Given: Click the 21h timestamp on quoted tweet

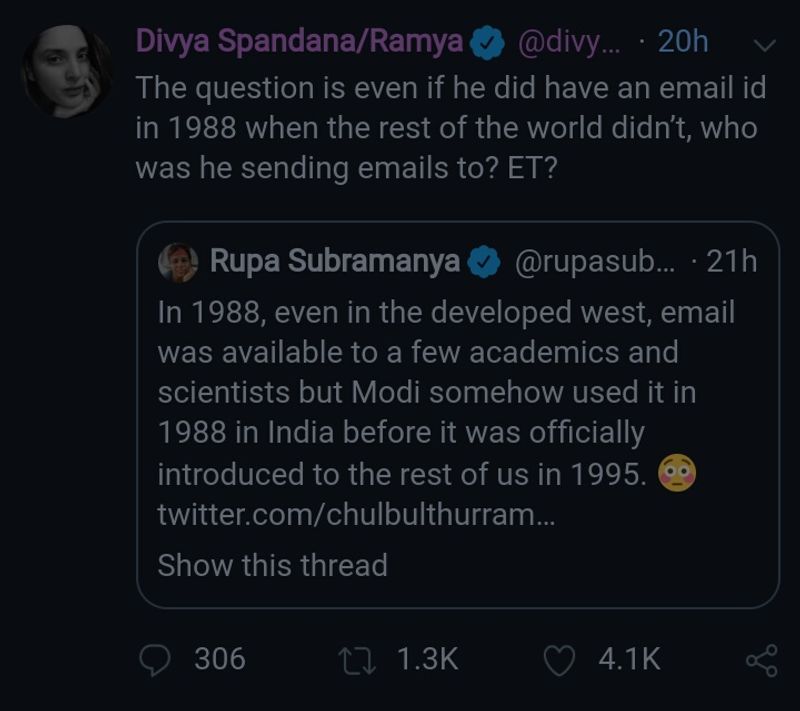Looking at the screenshot, I should click(x=731, y=262).
